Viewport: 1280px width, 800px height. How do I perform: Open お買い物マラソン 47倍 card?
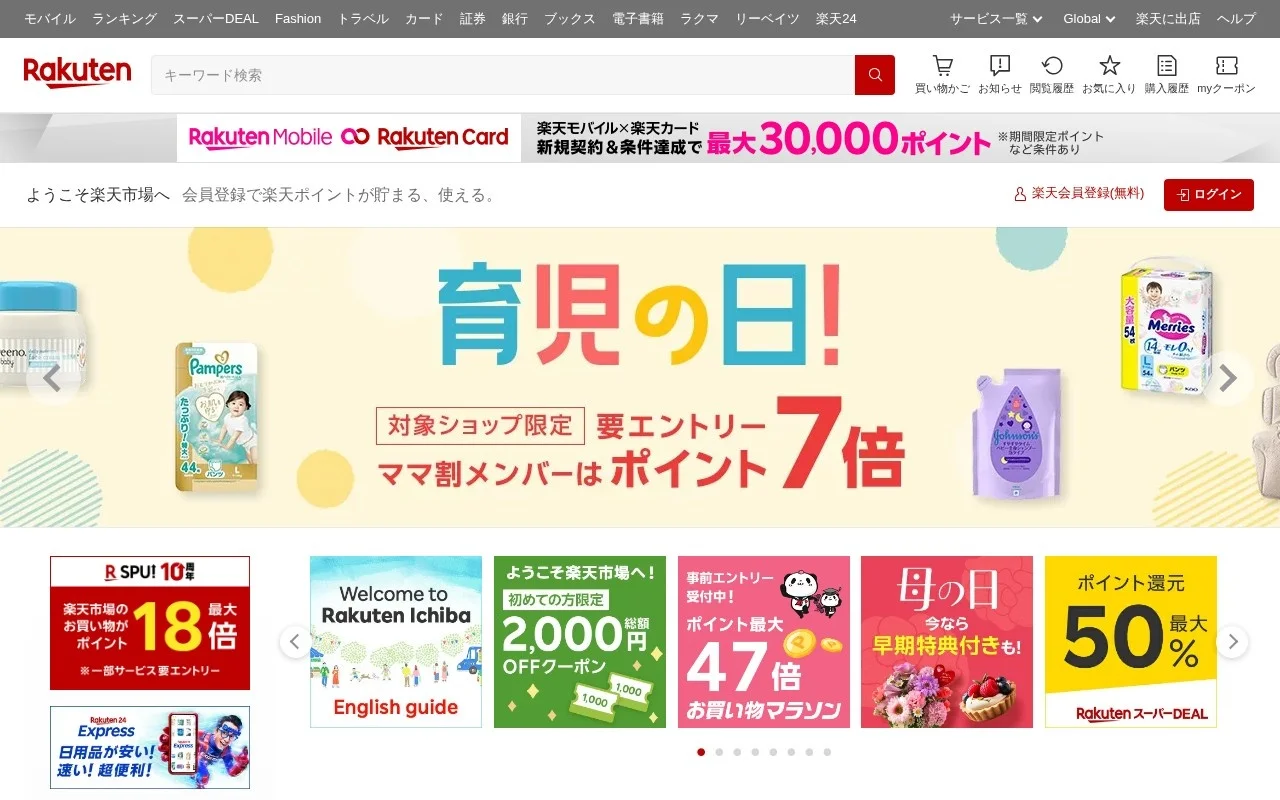[x=764, y=642]
